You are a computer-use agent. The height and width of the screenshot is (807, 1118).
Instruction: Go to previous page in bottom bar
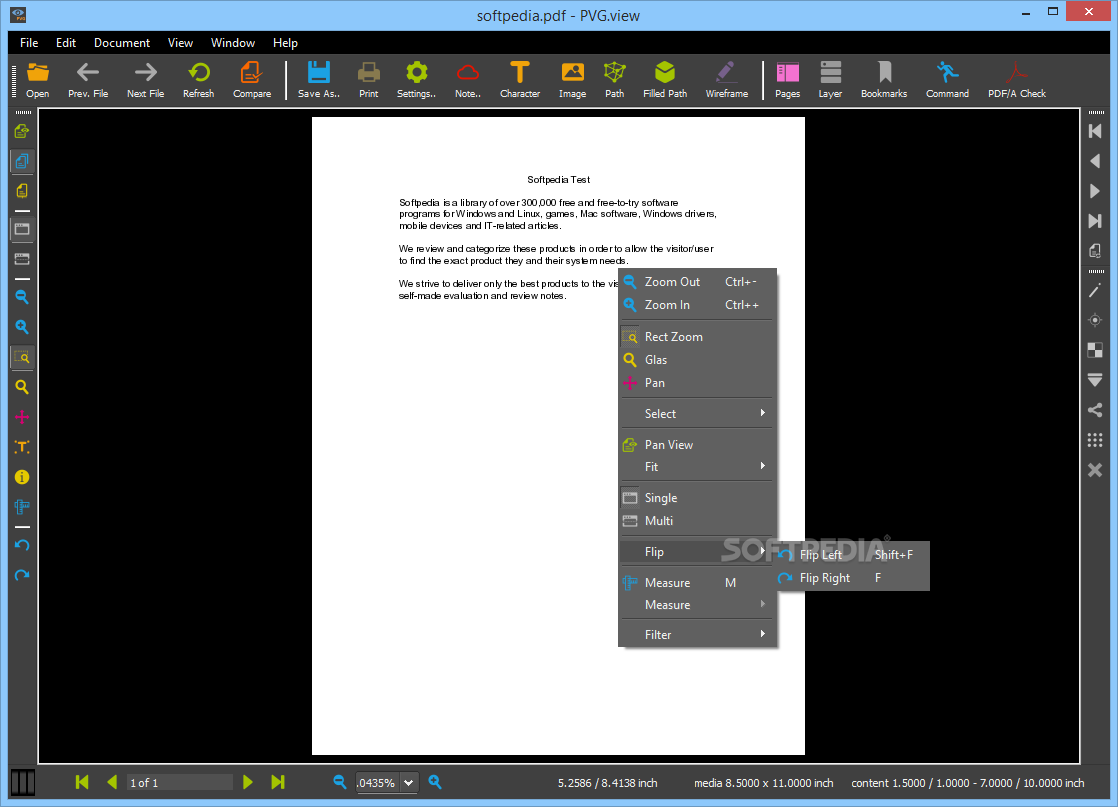pyautogui.click(x=112, y=782)
